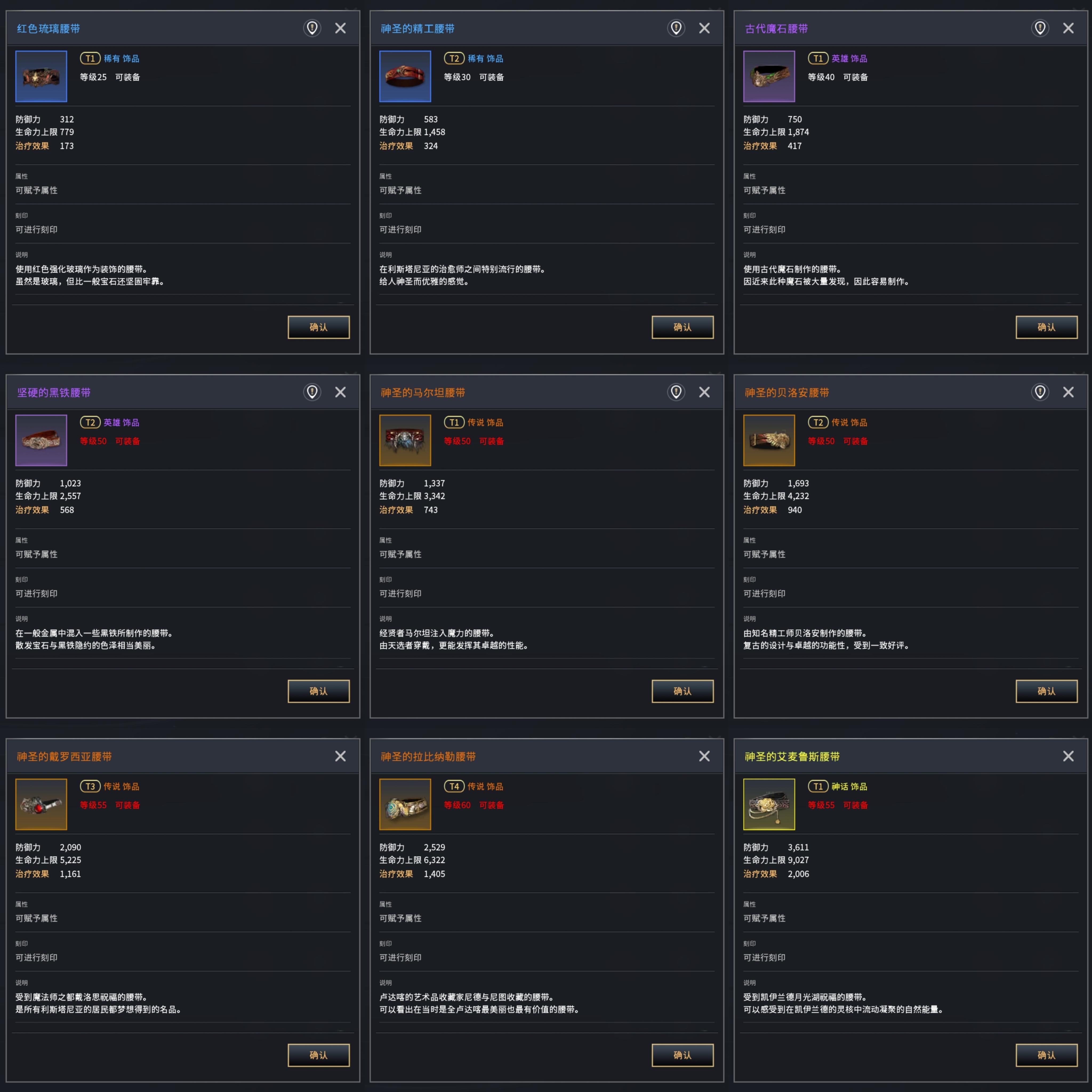Close the 红色琉璃腰带 window
This screenshot has width=1092, height=1092.
pyautogui.click(x=340, y=28)
